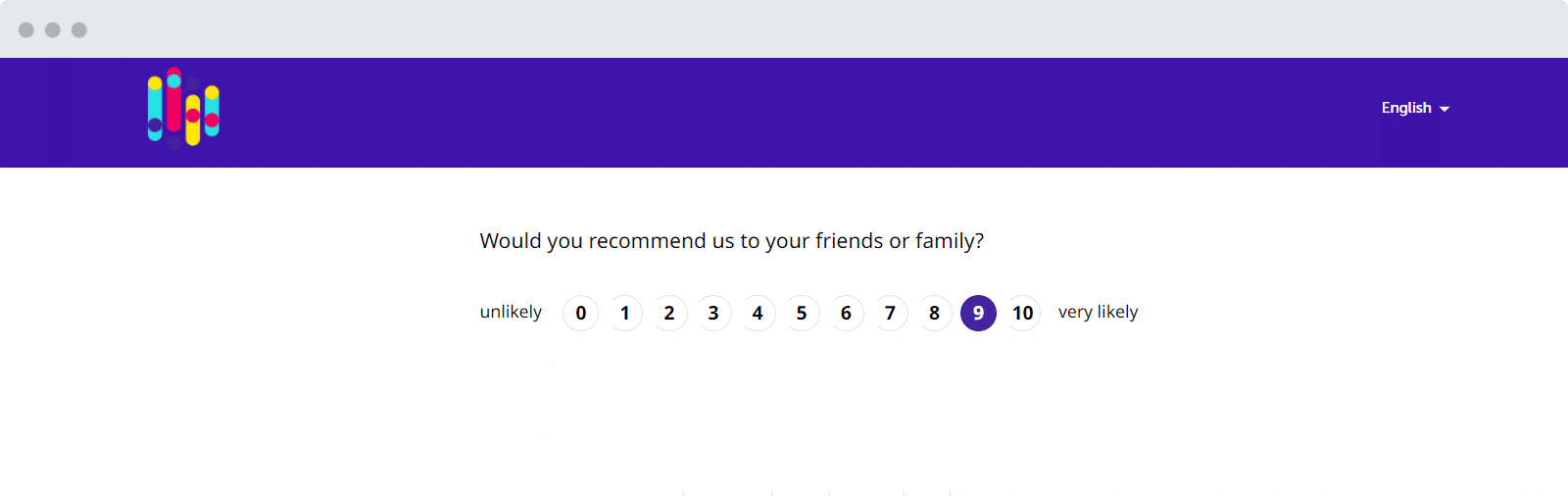Click the recommend question text

click(732, 241)
